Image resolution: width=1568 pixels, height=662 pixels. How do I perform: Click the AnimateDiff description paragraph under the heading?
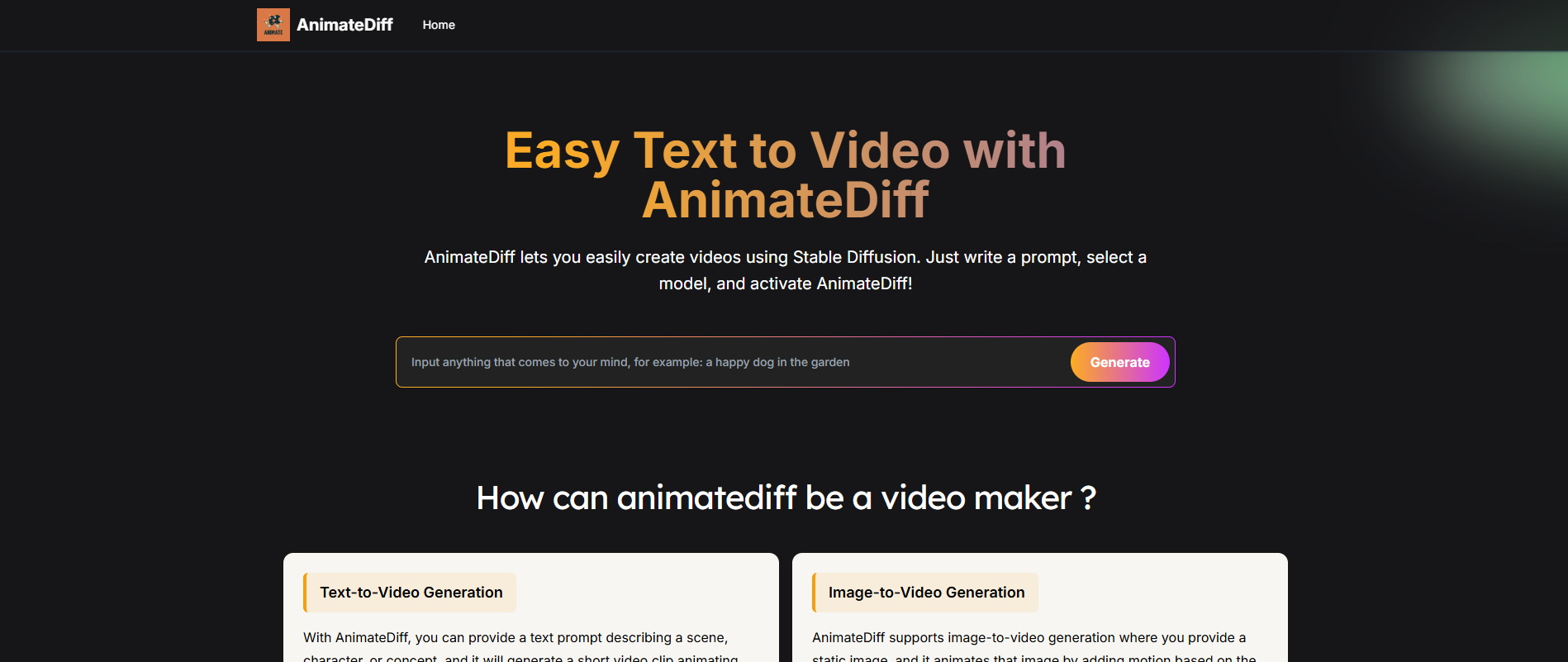(x=785, y=270)
